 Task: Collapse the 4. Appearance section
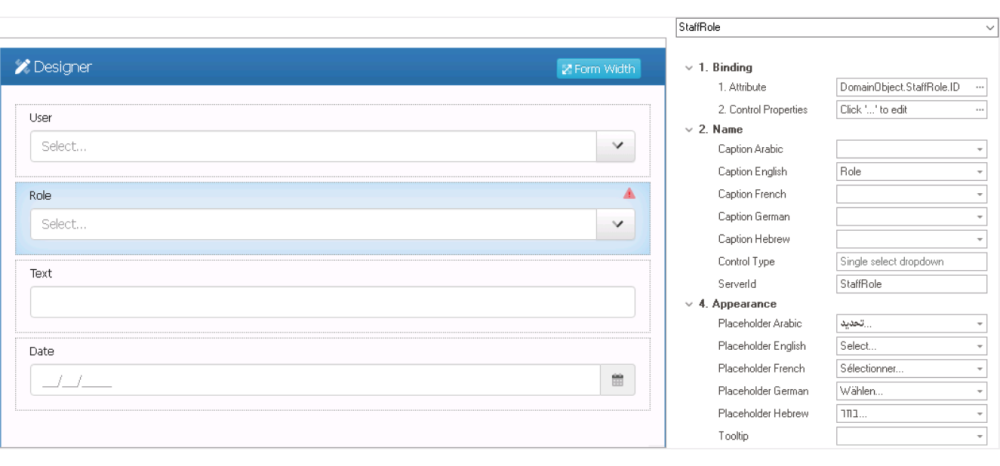click(688, 303)
